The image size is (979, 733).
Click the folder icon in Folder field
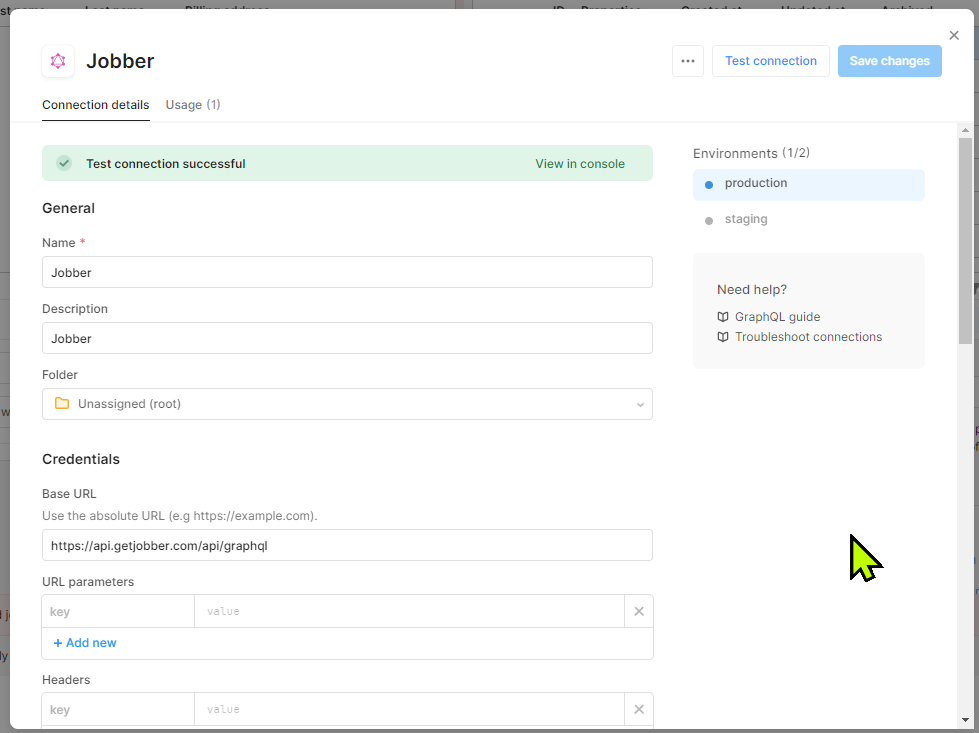tap(62, 404)
